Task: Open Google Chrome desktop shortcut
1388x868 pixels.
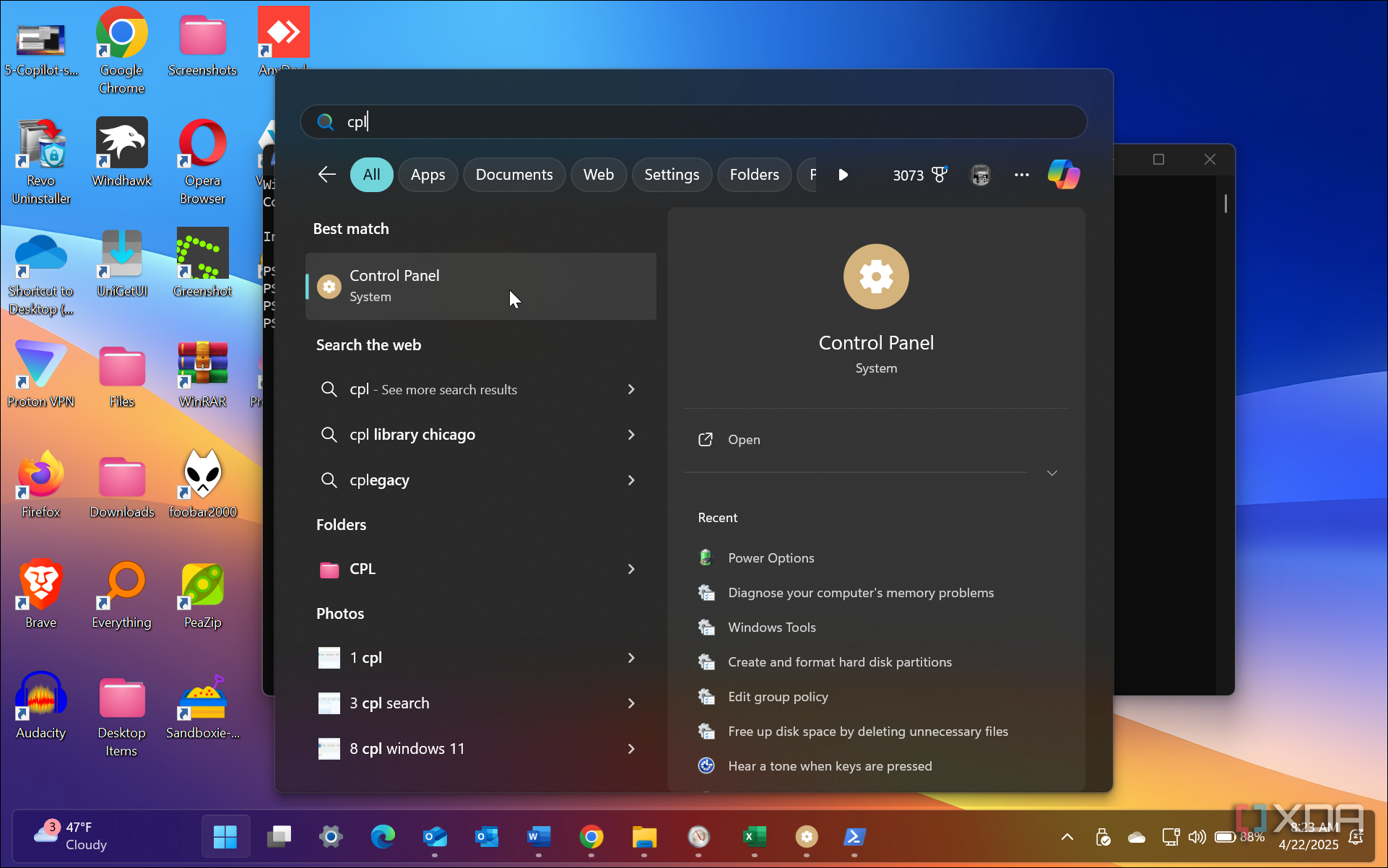Action: click(121, 51)
